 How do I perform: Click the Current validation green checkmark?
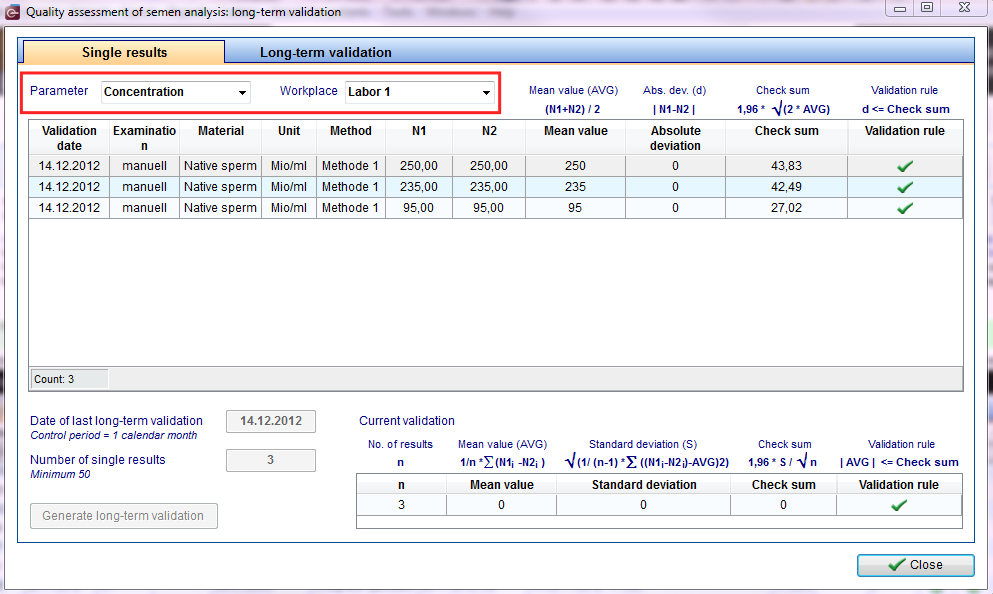(x=899, y=505)
